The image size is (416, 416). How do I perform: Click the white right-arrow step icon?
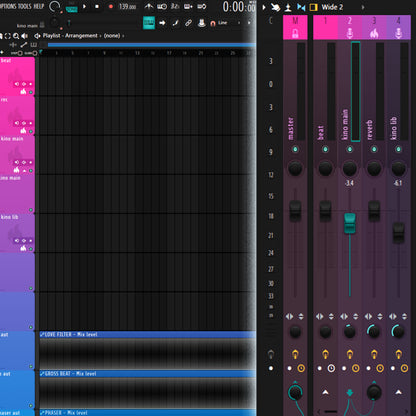tap(162, 23)
